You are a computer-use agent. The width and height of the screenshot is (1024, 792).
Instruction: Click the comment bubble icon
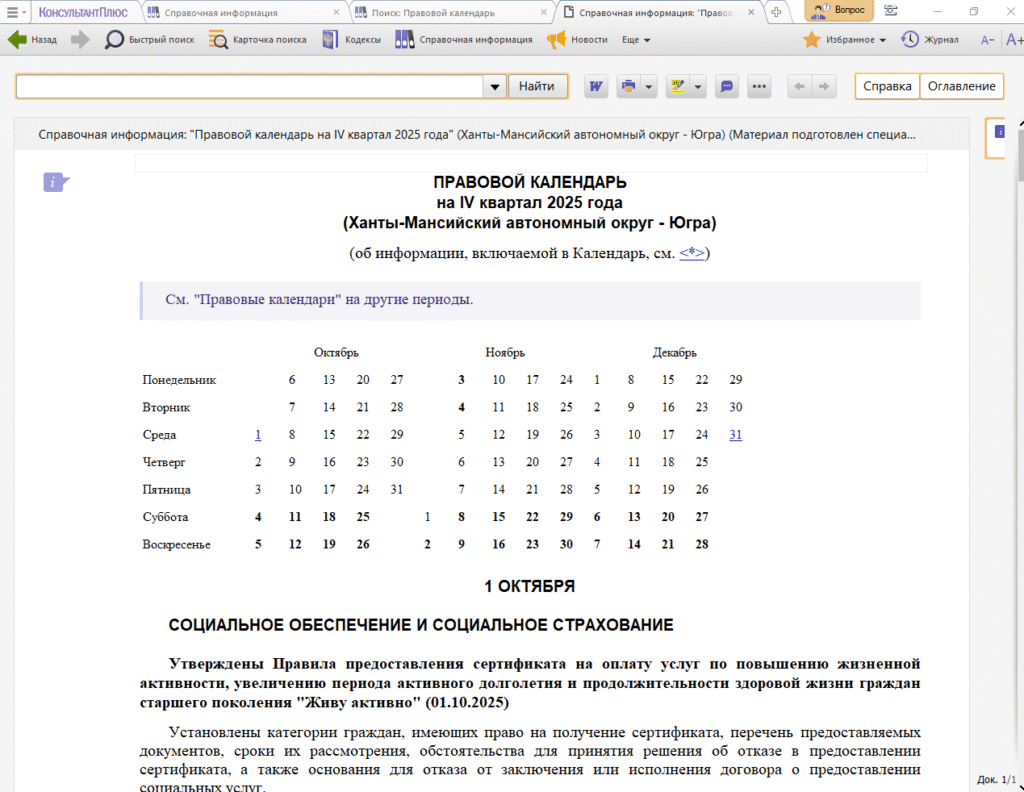(x=727, y=86)
